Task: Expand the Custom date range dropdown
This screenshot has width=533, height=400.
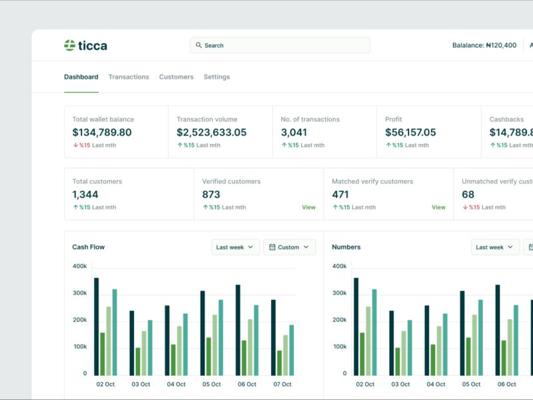Action: (289, 247)
